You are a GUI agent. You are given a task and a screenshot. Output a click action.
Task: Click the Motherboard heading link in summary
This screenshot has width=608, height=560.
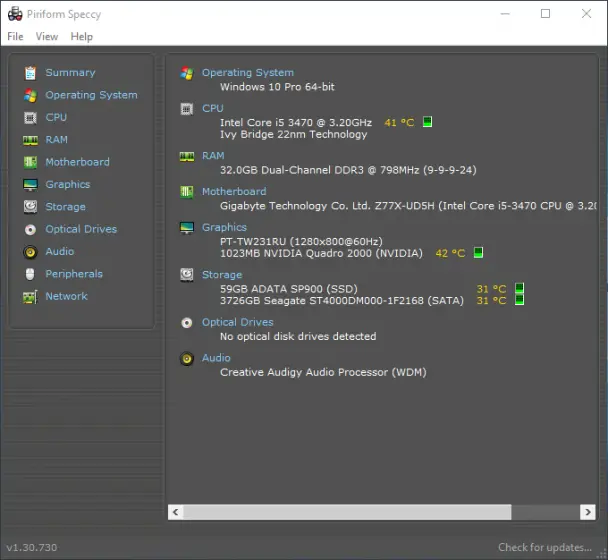(234, 191)
